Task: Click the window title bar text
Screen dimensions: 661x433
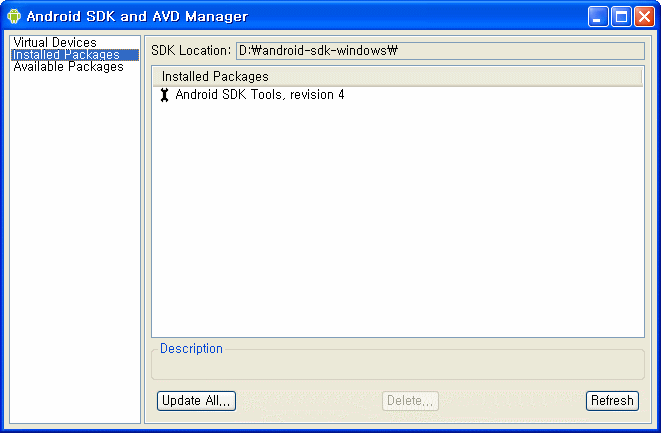Action: (137, 16)
